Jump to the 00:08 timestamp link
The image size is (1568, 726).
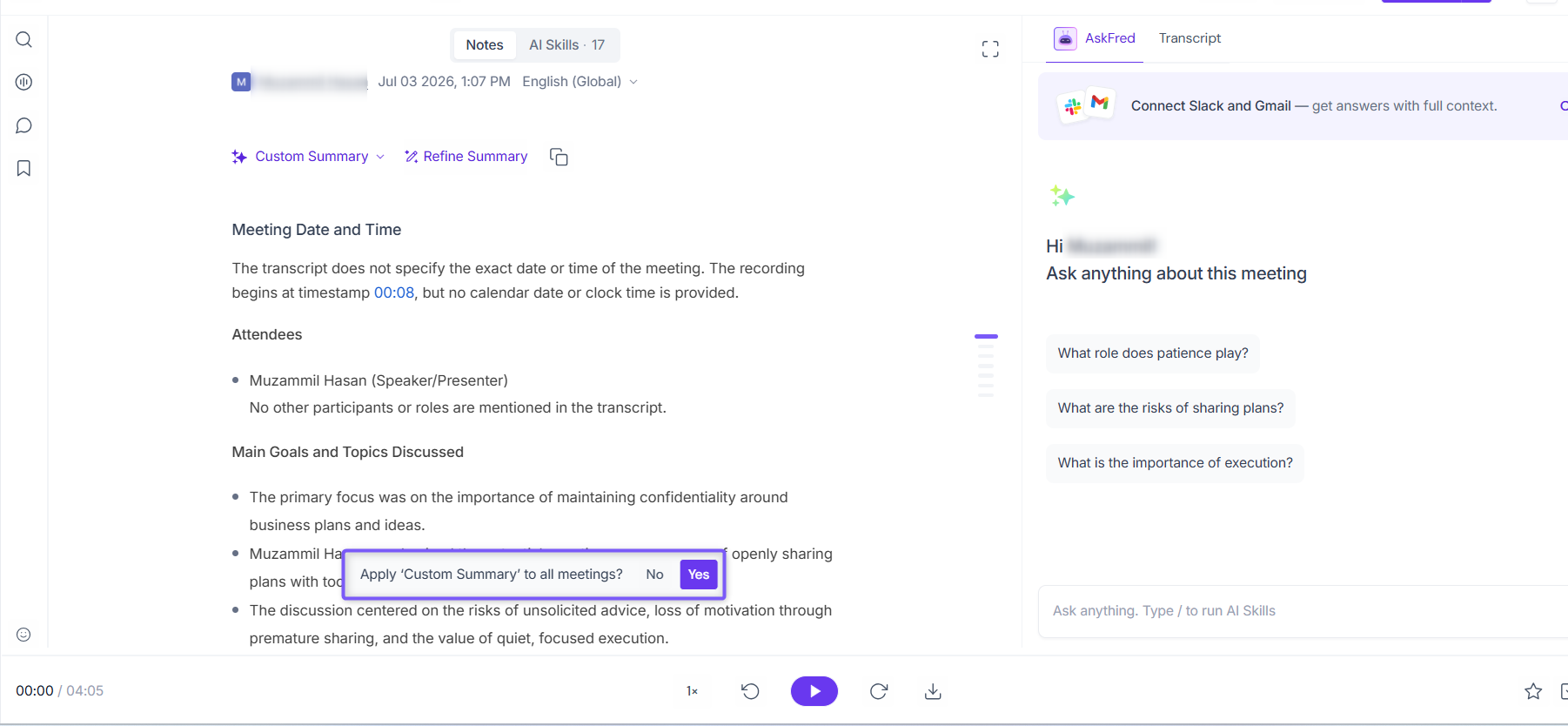(x=394, y=293)
